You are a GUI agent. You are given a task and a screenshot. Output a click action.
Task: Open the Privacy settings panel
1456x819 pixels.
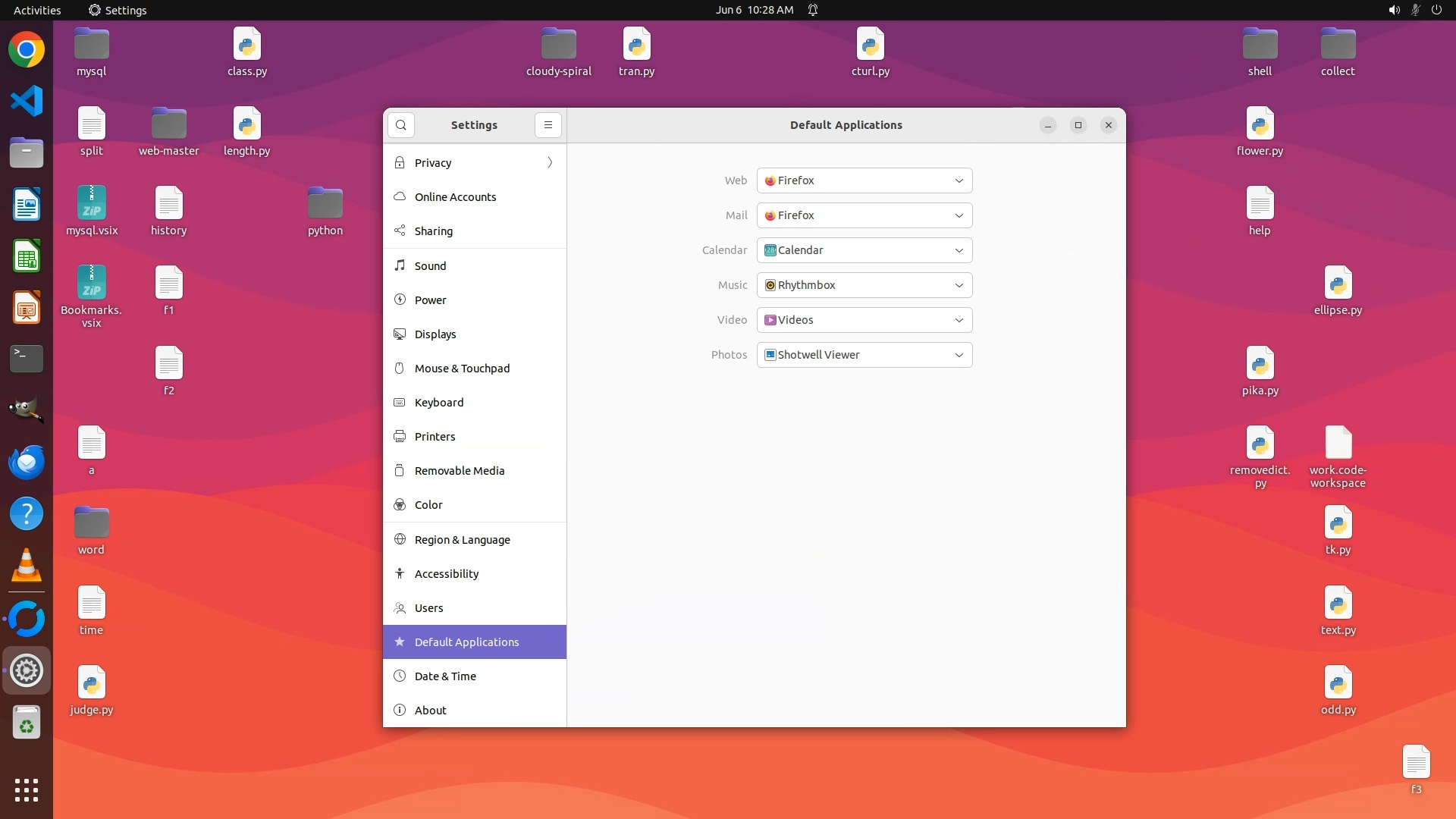[x=474, y=163]
